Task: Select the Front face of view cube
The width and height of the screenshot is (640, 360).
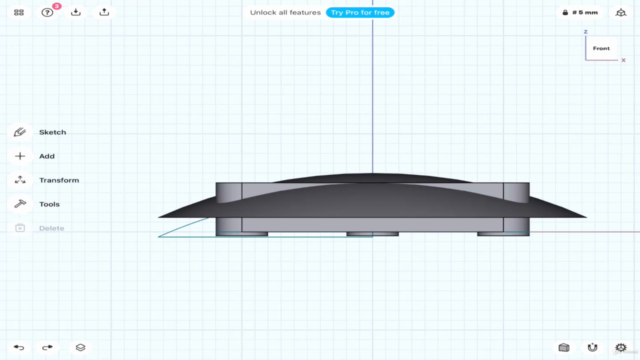Action: pyautogui.click(x=601, y=48)
